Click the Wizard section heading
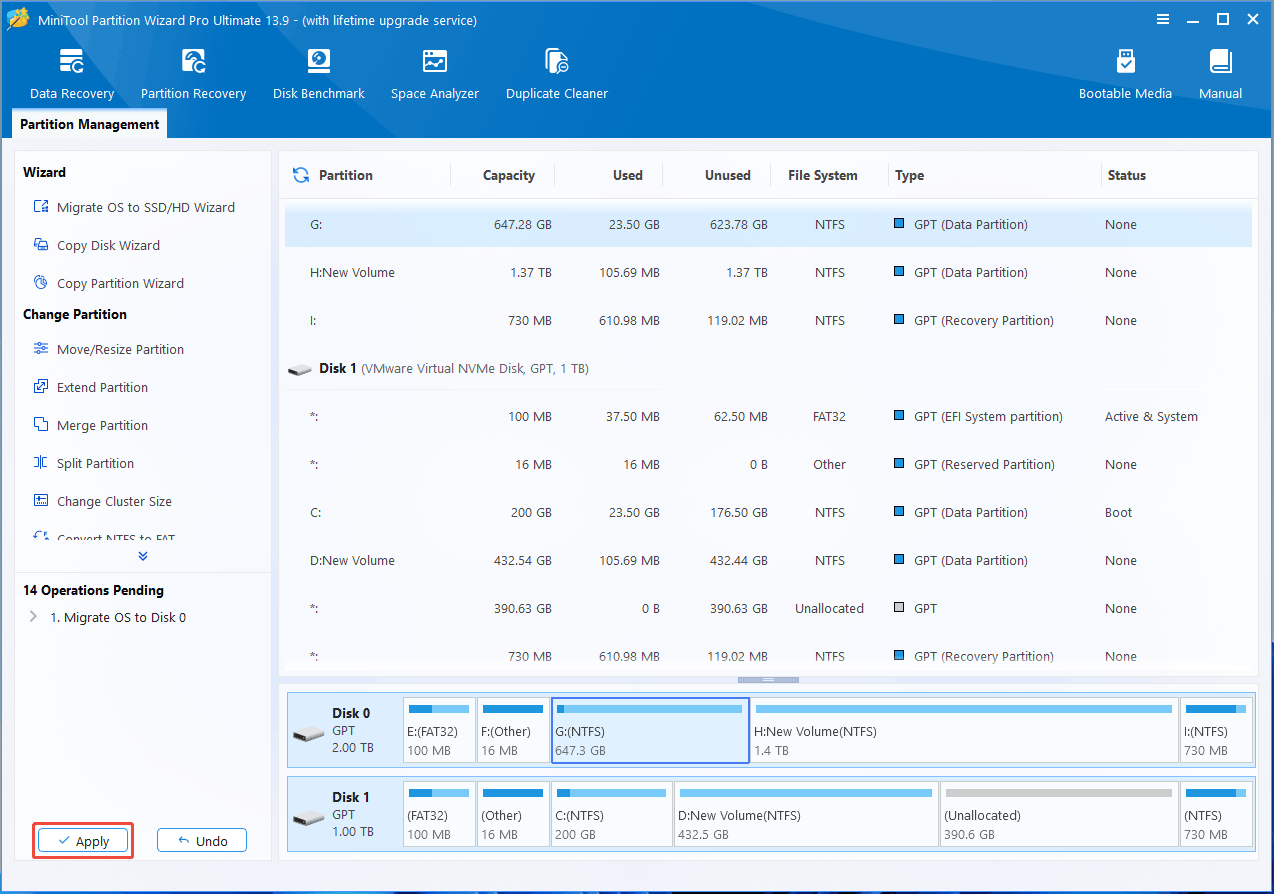Viewport: 1274px width, 894px height. coord(45,172)
